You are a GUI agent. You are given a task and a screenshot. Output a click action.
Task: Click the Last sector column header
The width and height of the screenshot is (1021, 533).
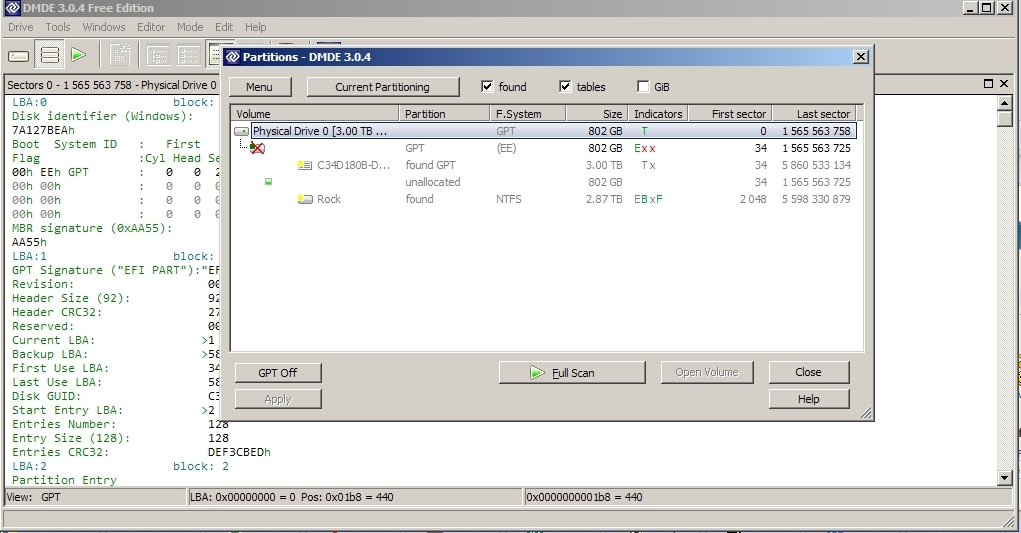point(814,114)
